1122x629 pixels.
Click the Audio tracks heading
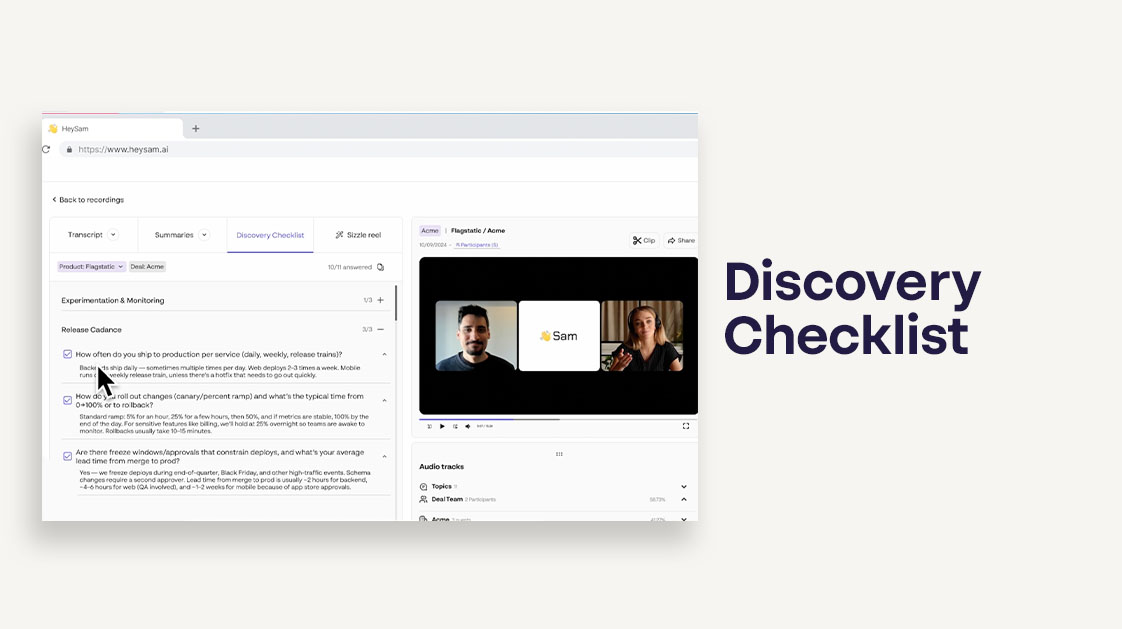(x=442, y=467)
